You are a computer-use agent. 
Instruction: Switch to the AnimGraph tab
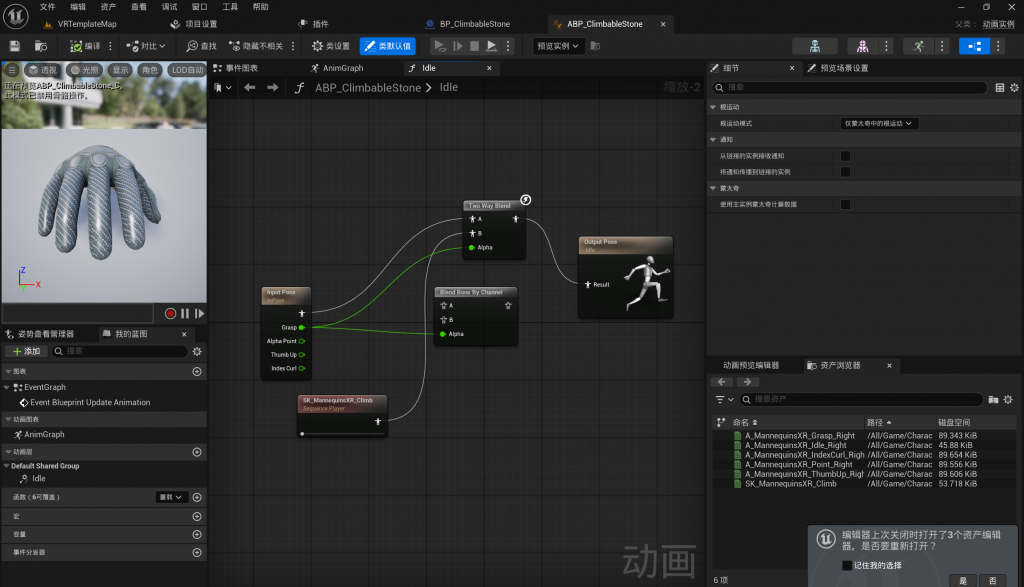pos(337,68)
